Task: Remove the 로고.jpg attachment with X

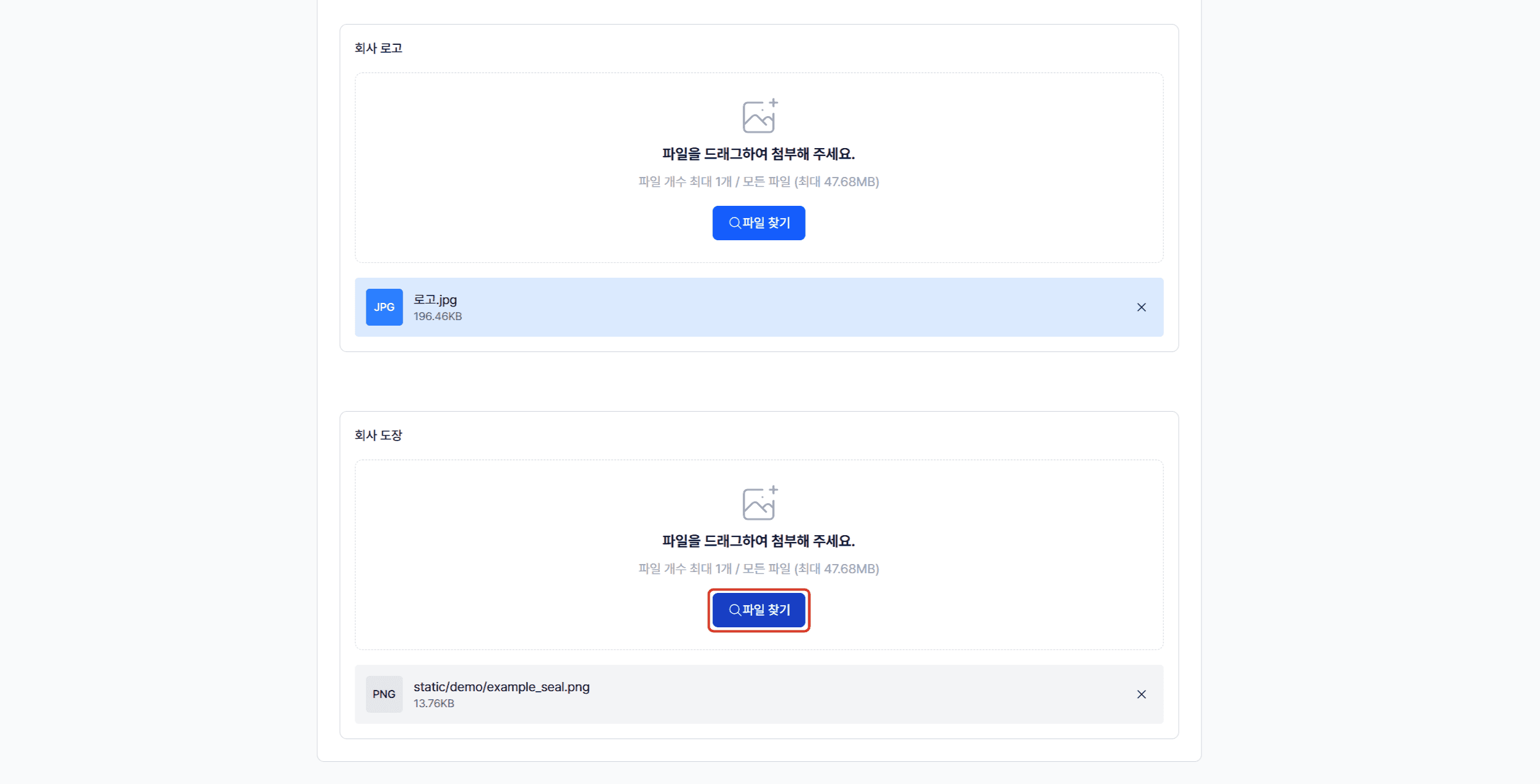Action: click(x=1141, y=307)
